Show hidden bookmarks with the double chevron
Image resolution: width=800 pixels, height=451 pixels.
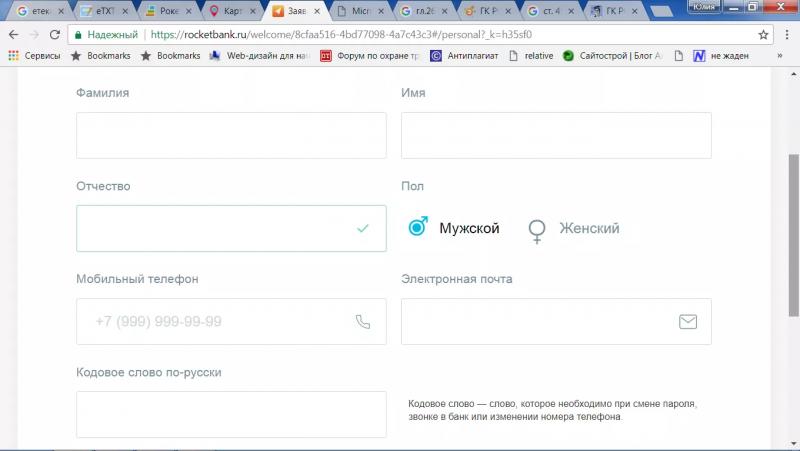780,56
